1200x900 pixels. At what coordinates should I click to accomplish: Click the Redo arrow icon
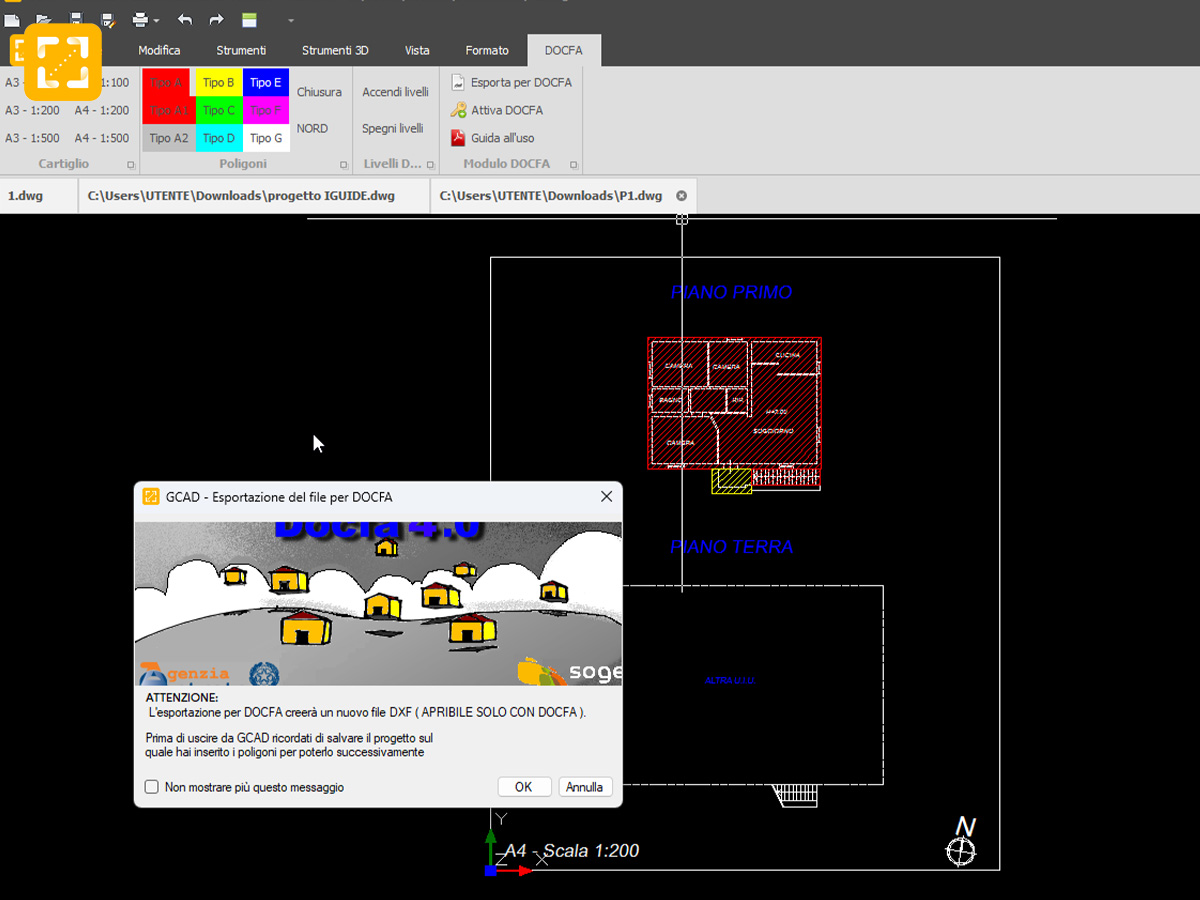click(216, 19)
